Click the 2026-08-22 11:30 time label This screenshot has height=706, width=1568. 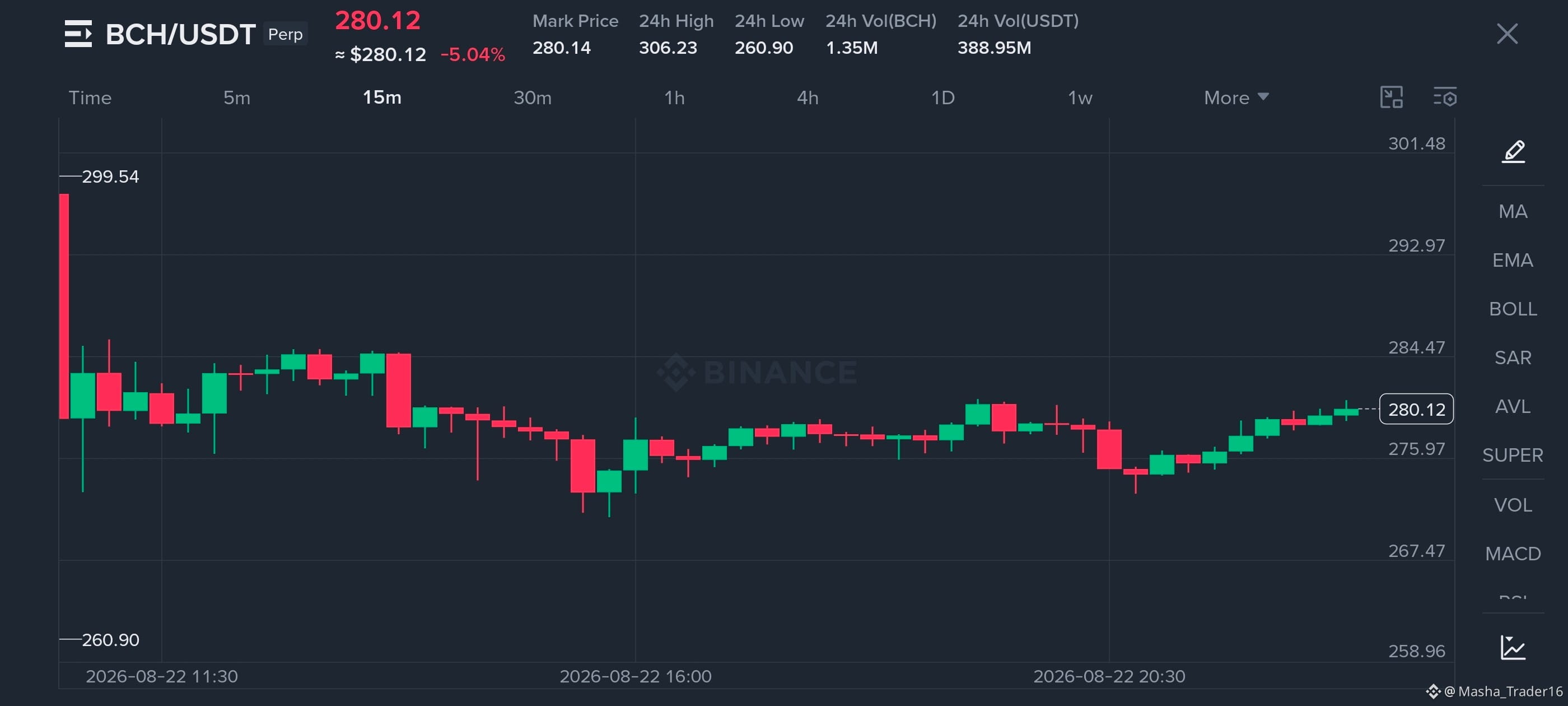tap(162, 676)
